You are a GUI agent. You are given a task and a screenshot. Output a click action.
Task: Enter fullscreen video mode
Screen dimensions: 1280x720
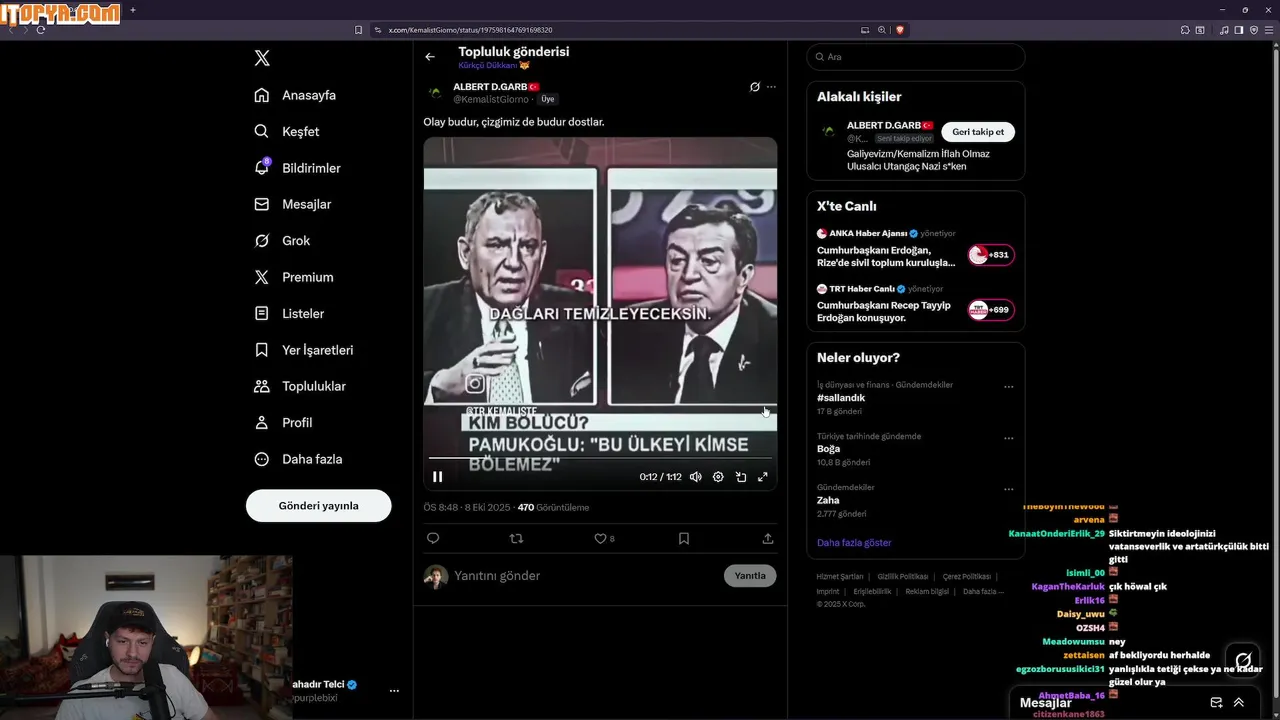point(763,477)
